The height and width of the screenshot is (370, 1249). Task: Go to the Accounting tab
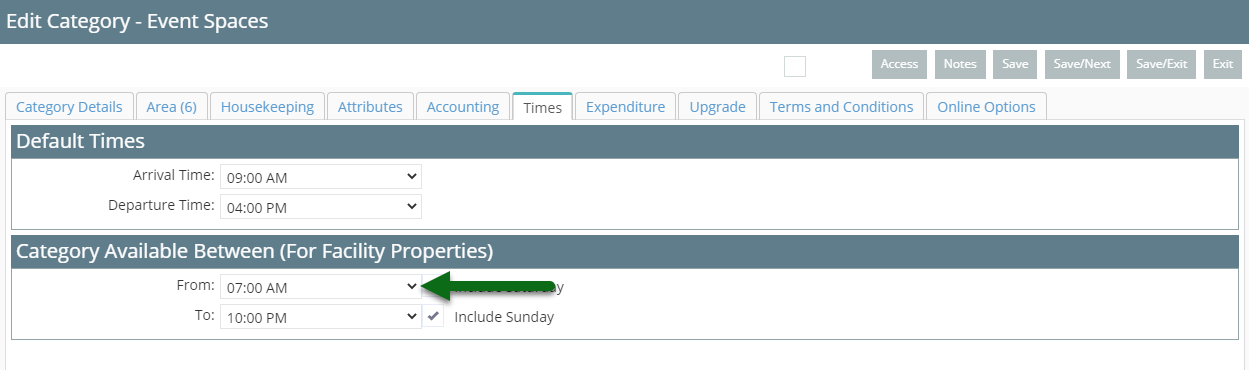(x=463, y=107)
